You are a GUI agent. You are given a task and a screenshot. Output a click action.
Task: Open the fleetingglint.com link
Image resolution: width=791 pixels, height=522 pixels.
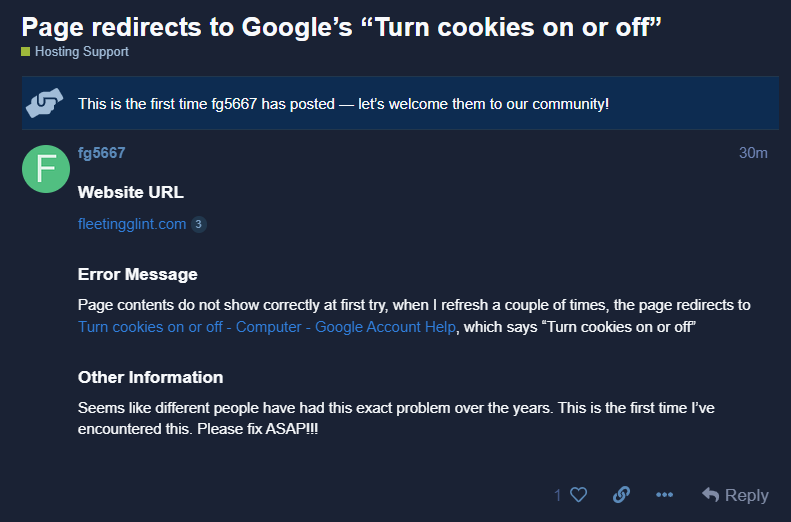pos(132,224)
